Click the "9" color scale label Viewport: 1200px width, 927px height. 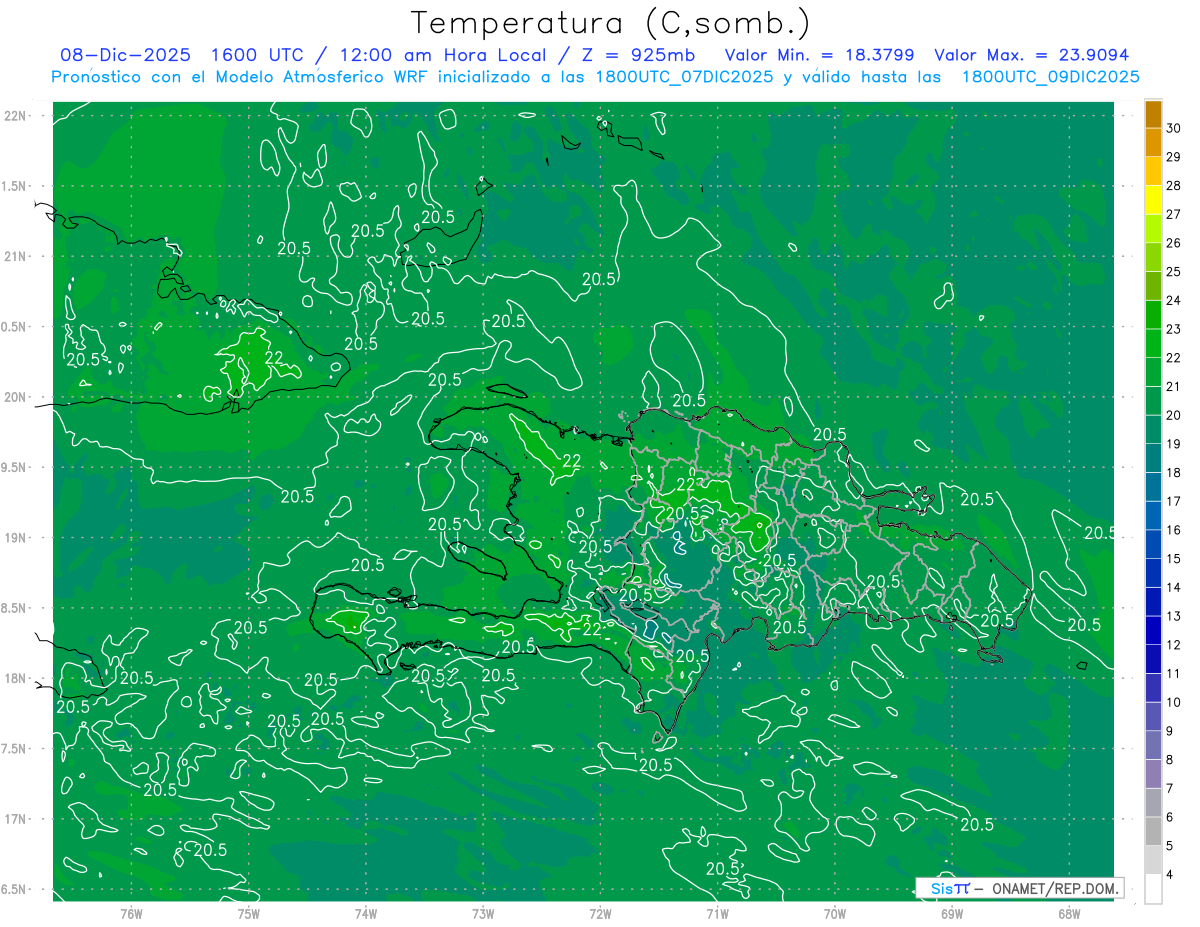tap(1170, 730)
